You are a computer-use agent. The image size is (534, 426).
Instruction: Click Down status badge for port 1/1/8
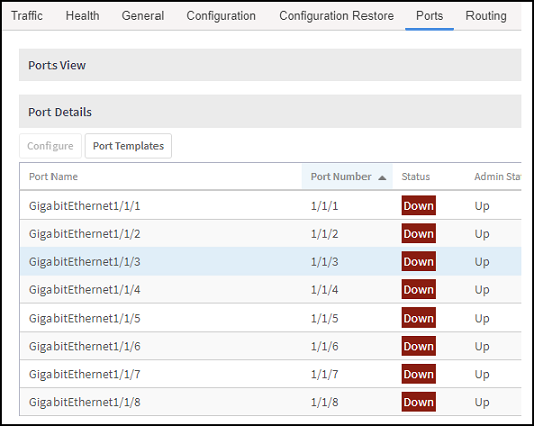[x=419, y=401]
